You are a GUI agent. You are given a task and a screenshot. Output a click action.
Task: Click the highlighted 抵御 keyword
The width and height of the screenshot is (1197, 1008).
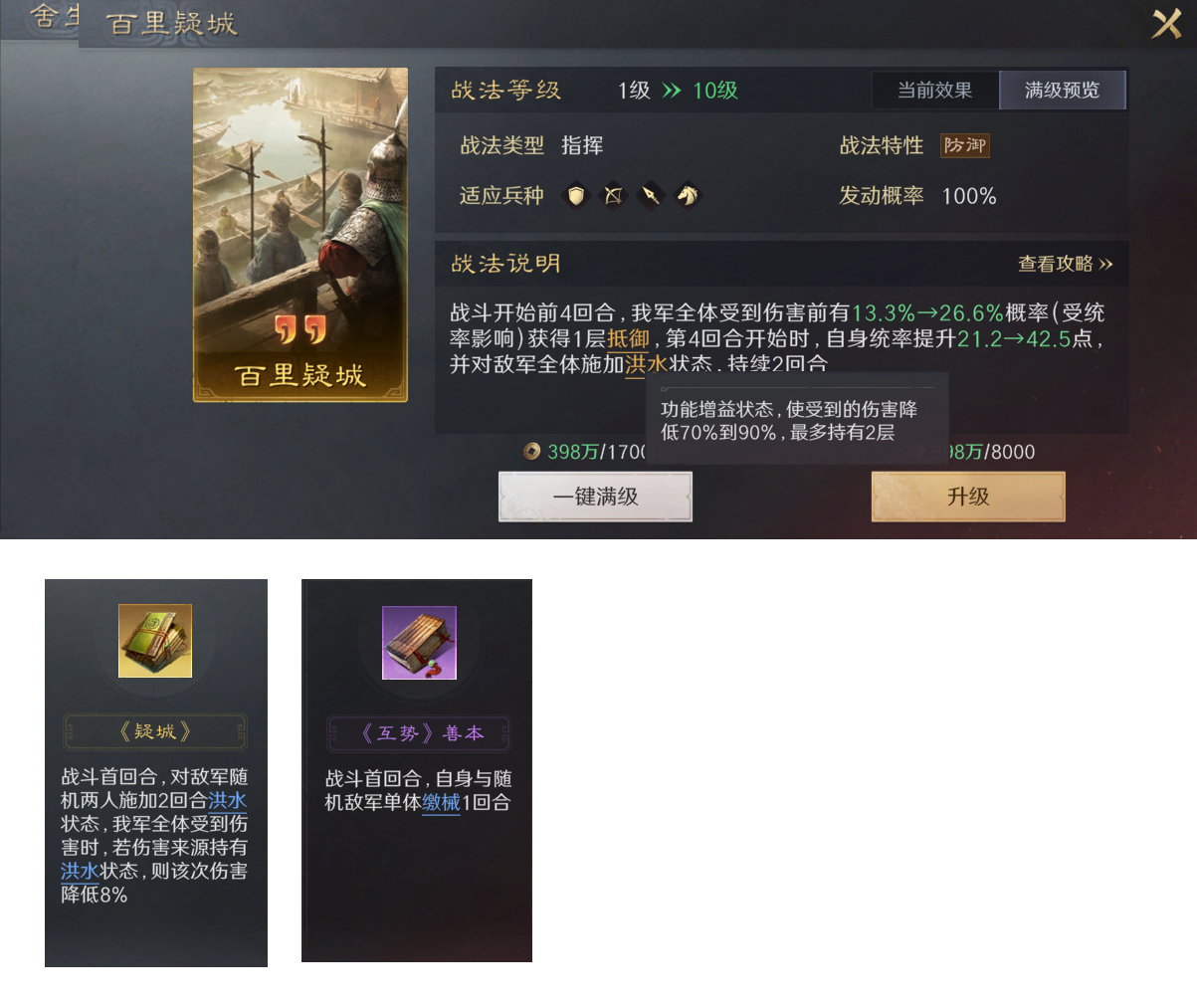628,339
